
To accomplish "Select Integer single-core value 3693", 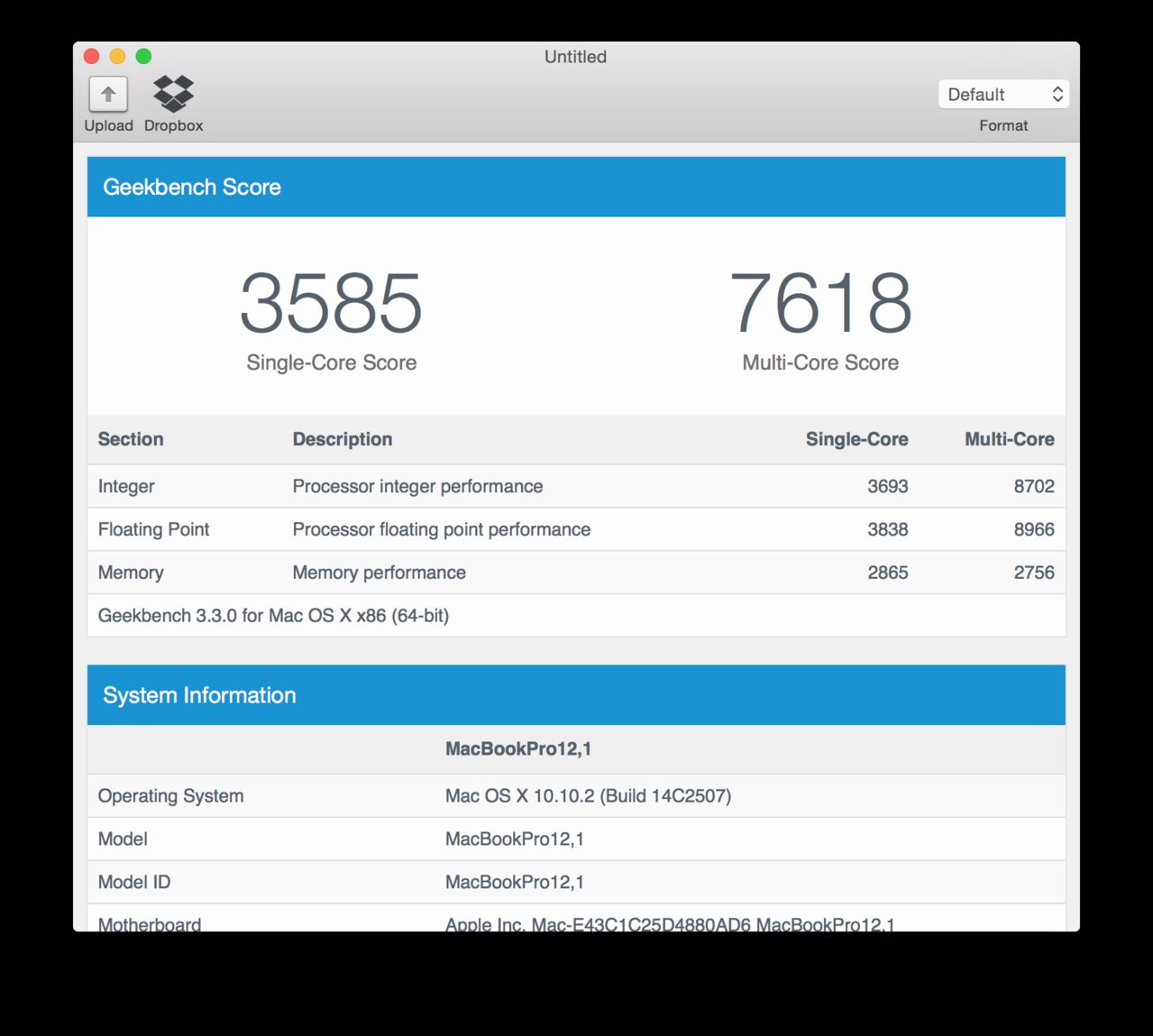I will click(x=888, y=486).
